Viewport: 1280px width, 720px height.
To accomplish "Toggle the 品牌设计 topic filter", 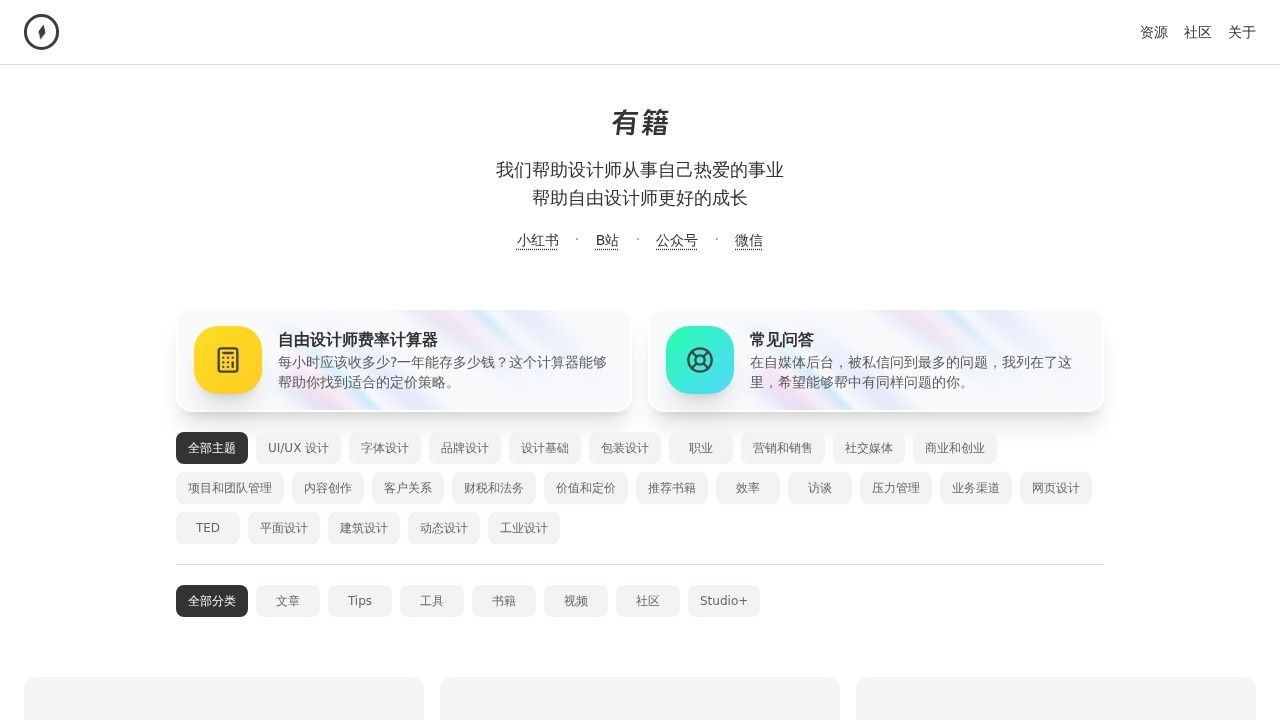I will (465, 448).
